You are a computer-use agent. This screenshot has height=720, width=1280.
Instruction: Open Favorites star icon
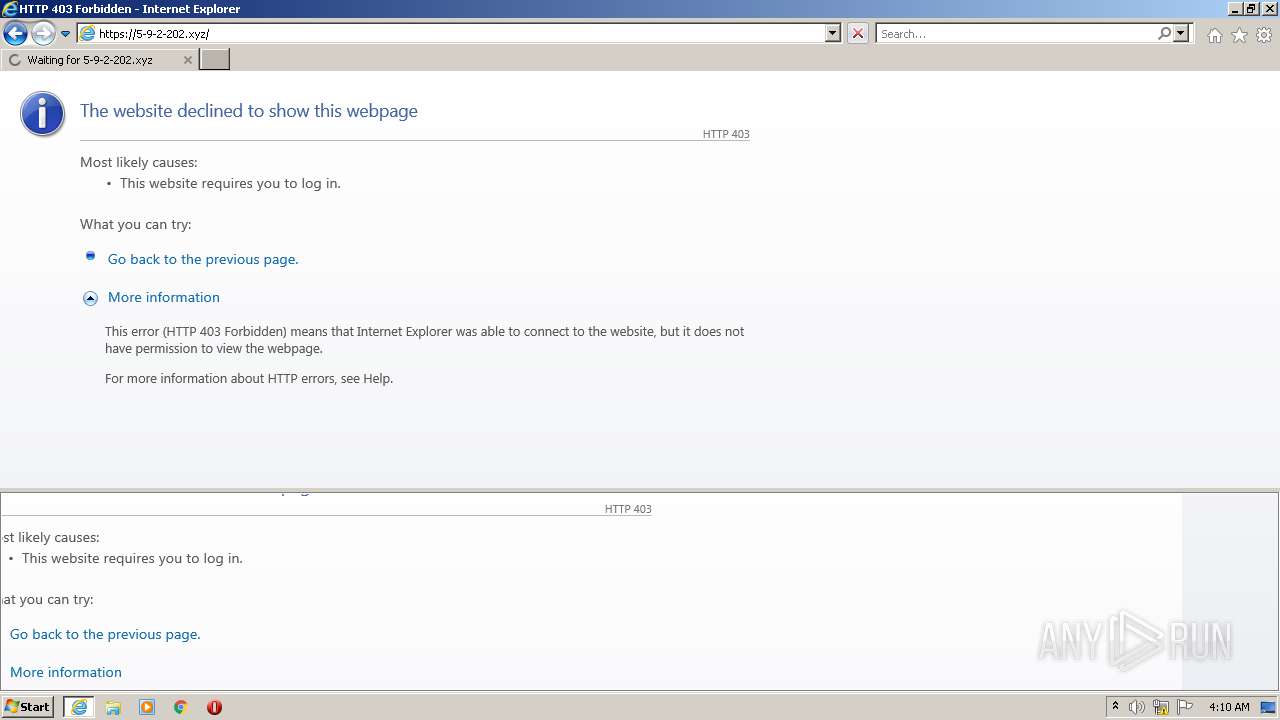click(1239, 35)
